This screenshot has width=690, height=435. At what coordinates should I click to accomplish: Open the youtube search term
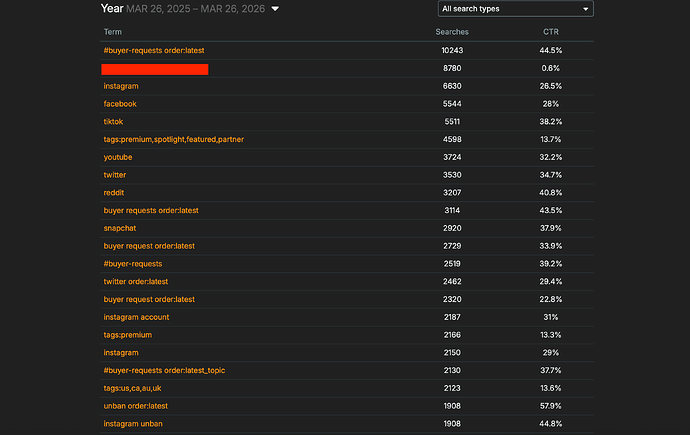coord(117,157)
